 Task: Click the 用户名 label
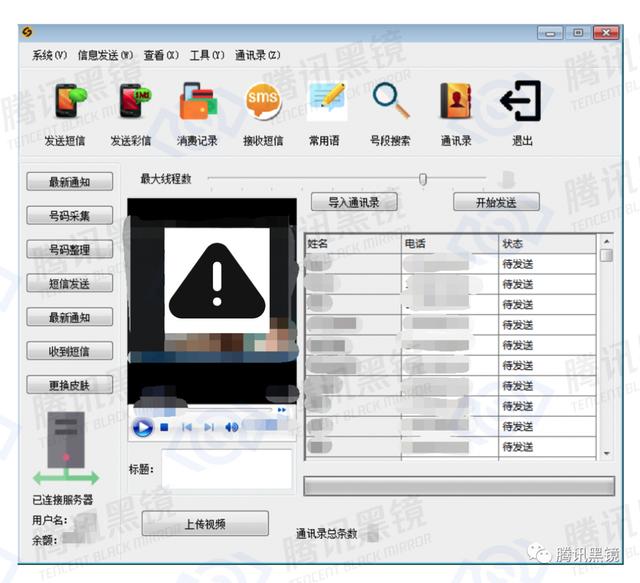coord(49,520)
